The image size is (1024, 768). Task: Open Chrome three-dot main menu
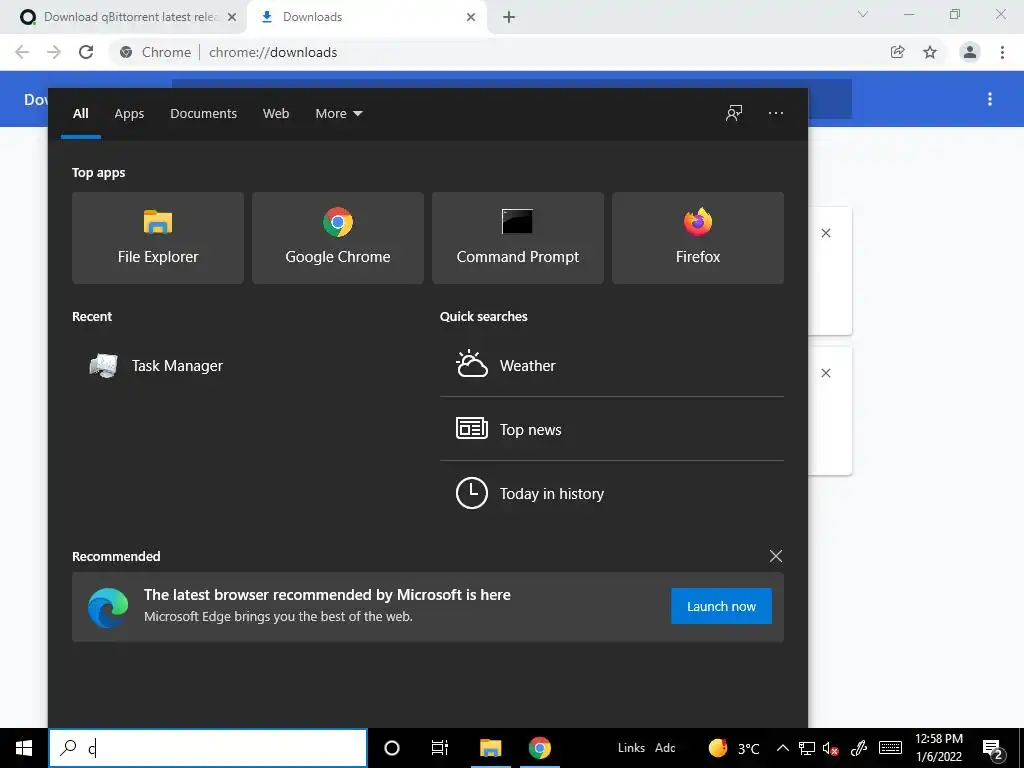point(1002,52)
